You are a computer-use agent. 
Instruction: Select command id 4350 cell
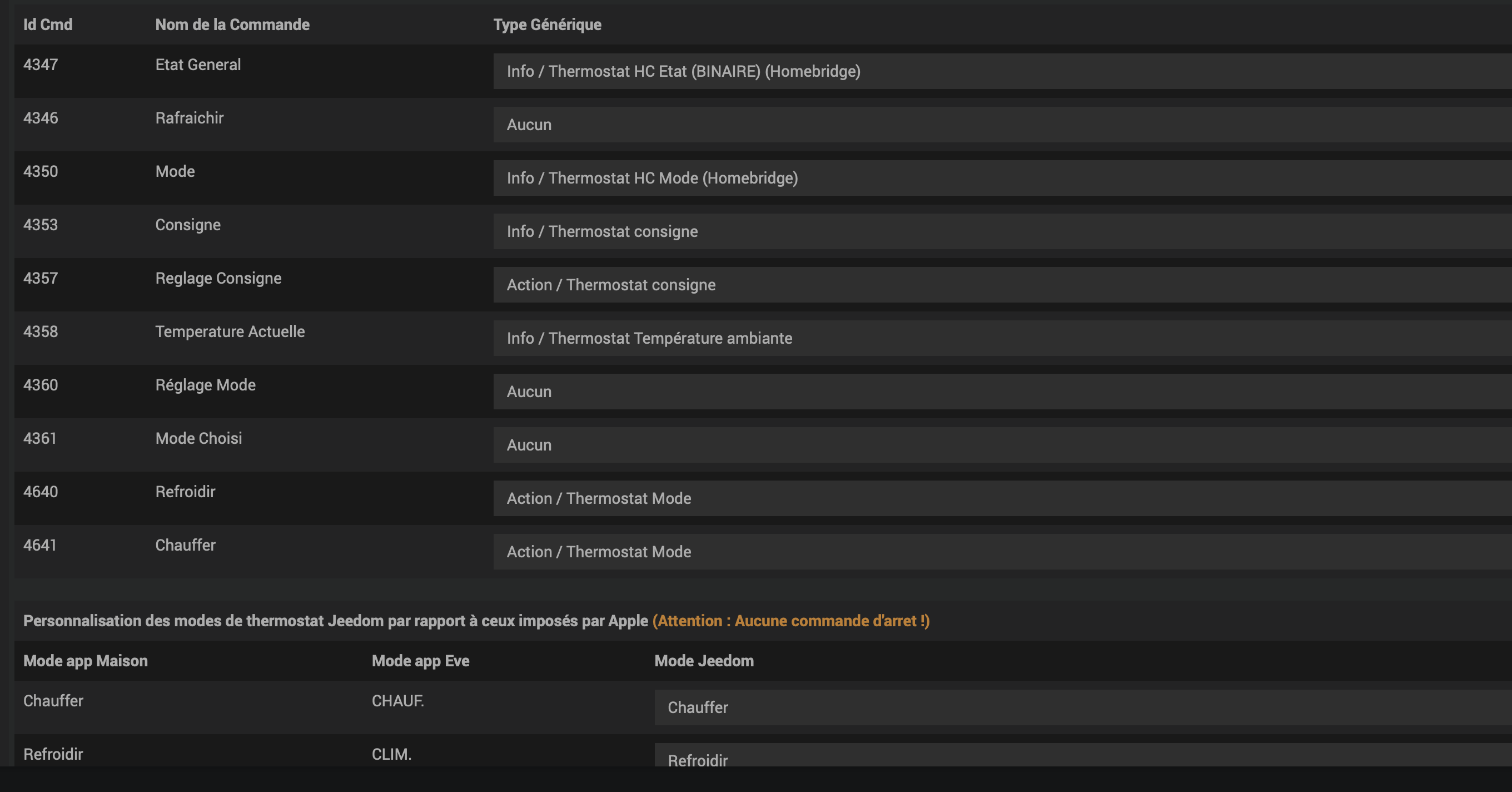pyautogui.click(x=41, y=171)
